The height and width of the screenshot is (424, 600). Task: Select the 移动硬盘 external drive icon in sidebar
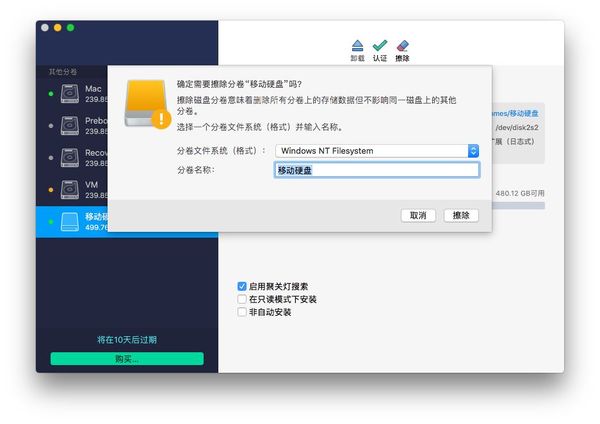[x=70, y=222]
